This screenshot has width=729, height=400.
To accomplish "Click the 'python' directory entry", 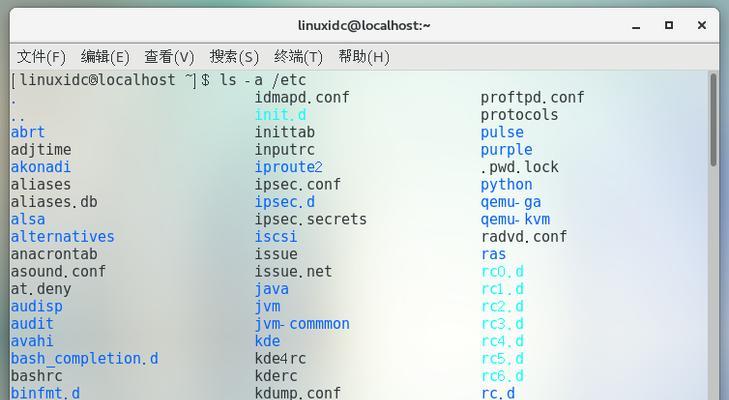I will [506, 185].
